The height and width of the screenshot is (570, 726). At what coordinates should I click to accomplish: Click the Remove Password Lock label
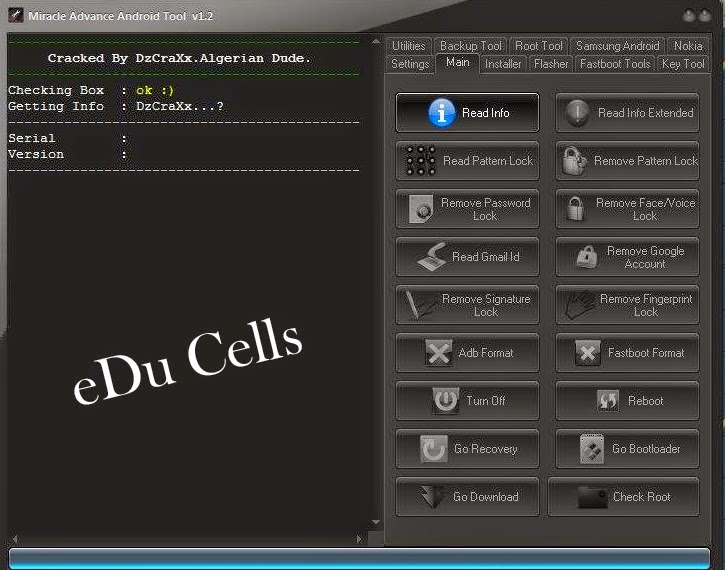click(x=486, y=209)
